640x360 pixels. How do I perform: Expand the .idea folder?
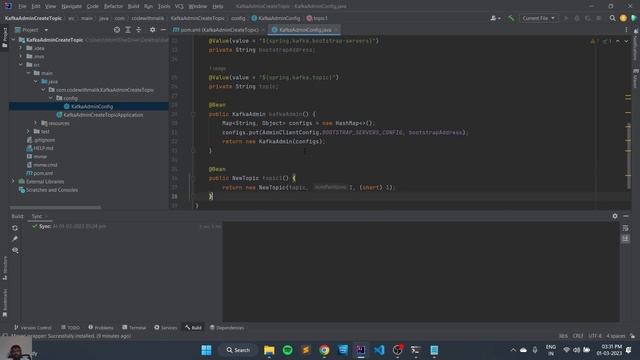click(x=21, y=48)
